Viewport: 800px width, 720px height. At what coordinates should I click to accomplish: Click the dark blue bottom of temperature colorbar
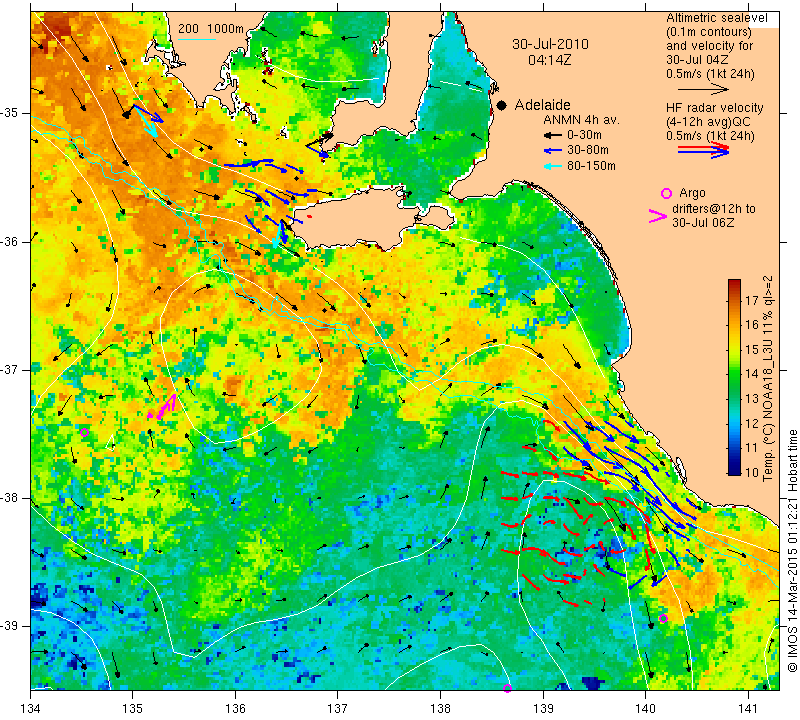[734, 470]
